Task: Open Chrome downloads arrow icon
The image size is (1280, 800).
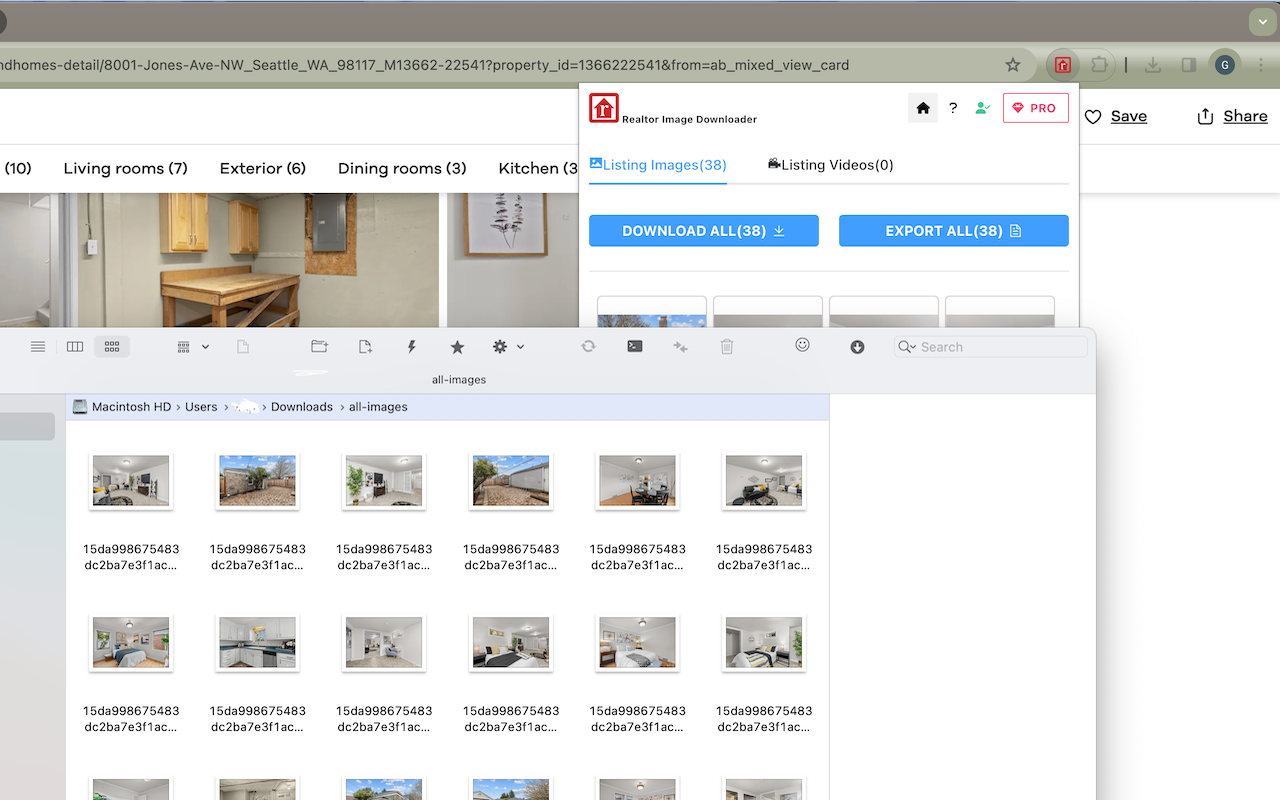Action: click(1153, 65)
